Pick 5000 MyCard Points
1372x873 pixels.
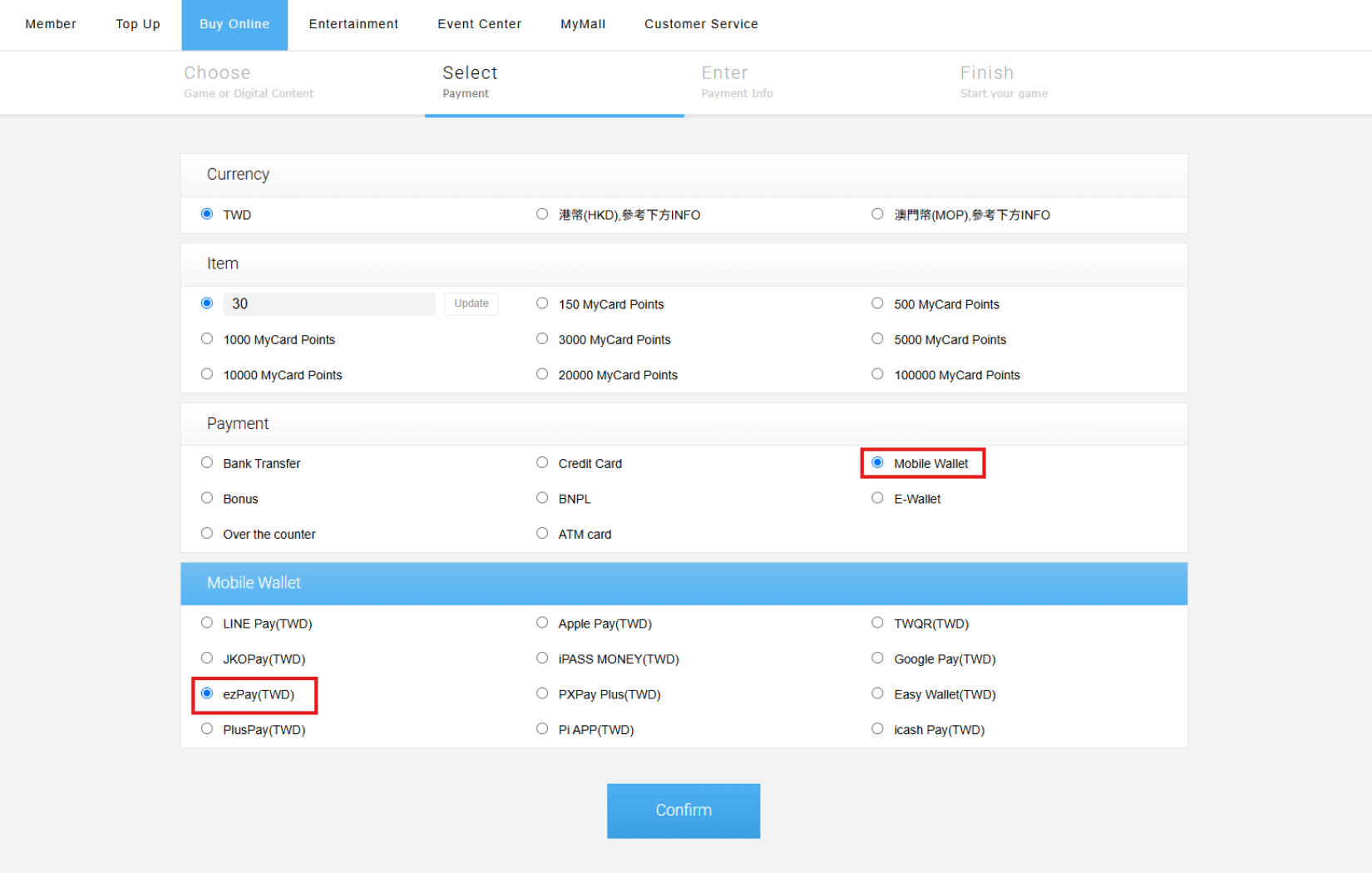coord(877,338)
